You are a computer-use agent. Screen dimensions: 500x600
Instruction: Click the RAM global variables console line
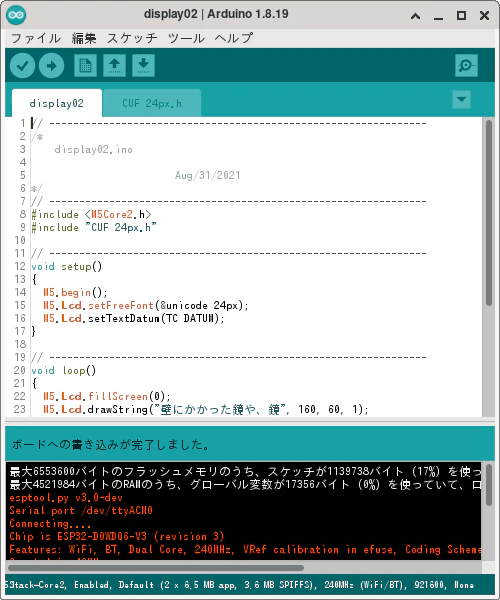[245, 484]
